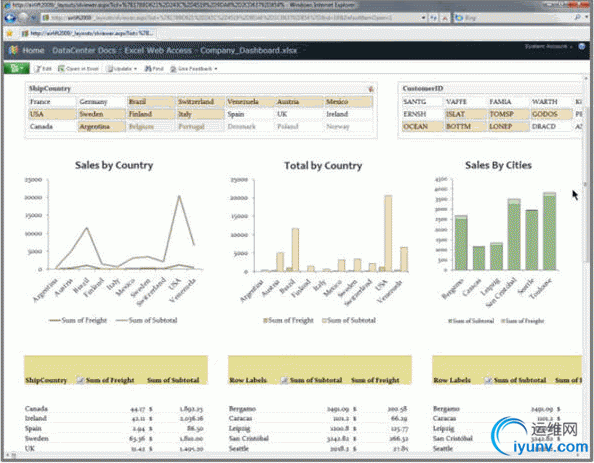Select VAFFE in CustomerID slicer
Viewport: 594px width, 463px height.
tap(465, 102)
